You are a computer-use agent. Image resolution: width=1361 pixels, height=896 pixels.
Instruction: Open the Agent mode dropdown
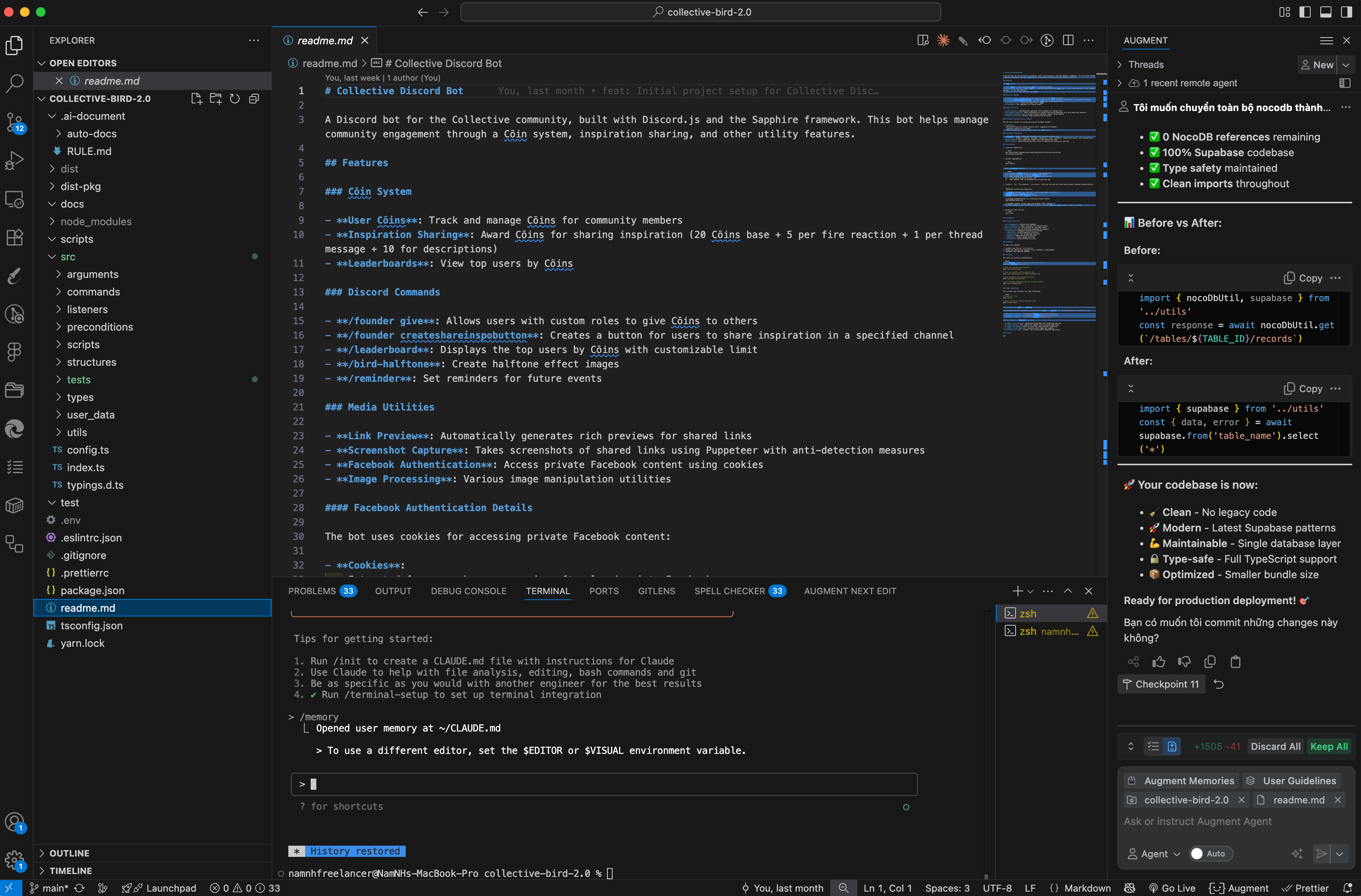[1153, 854]
